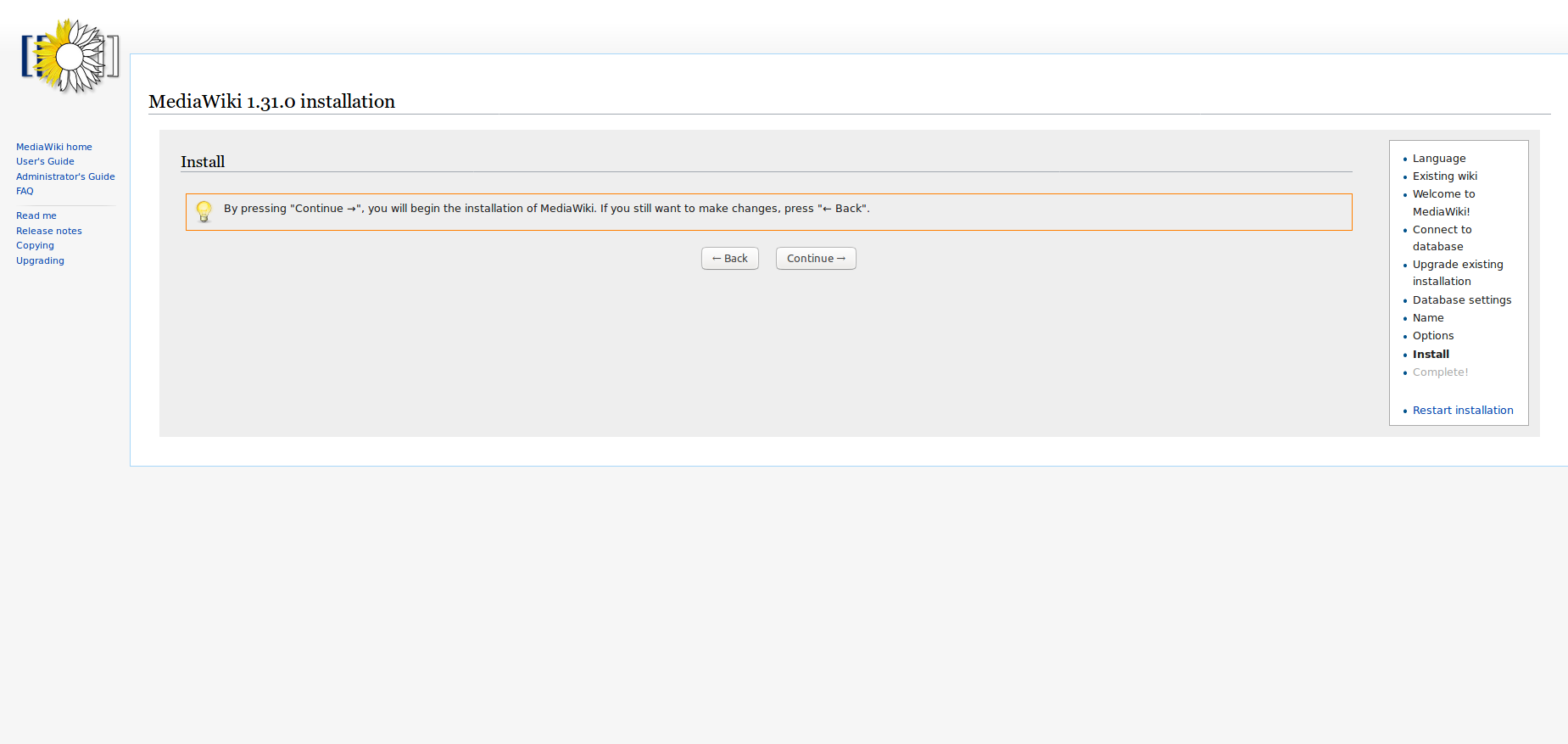Select the bold Install step
Viewport: 1568px width, 744px height.
point(1431,355)
